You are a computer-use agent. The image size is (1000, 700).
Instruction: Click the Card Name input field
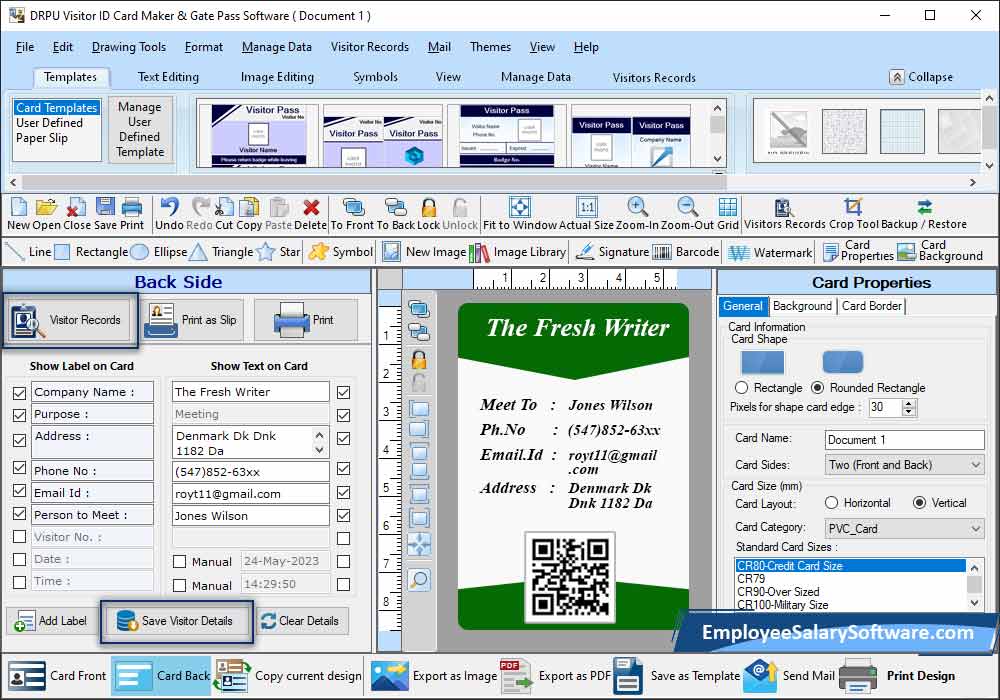pyautogui.click(x=904, y=440)
